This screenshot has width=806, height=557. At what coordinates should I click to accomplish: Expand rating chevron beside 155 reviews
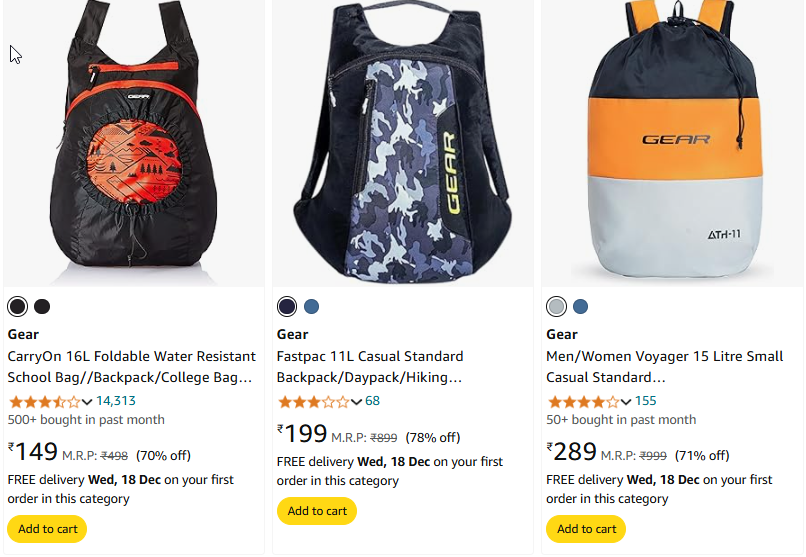pyautogui.click(x=626, y=402)
